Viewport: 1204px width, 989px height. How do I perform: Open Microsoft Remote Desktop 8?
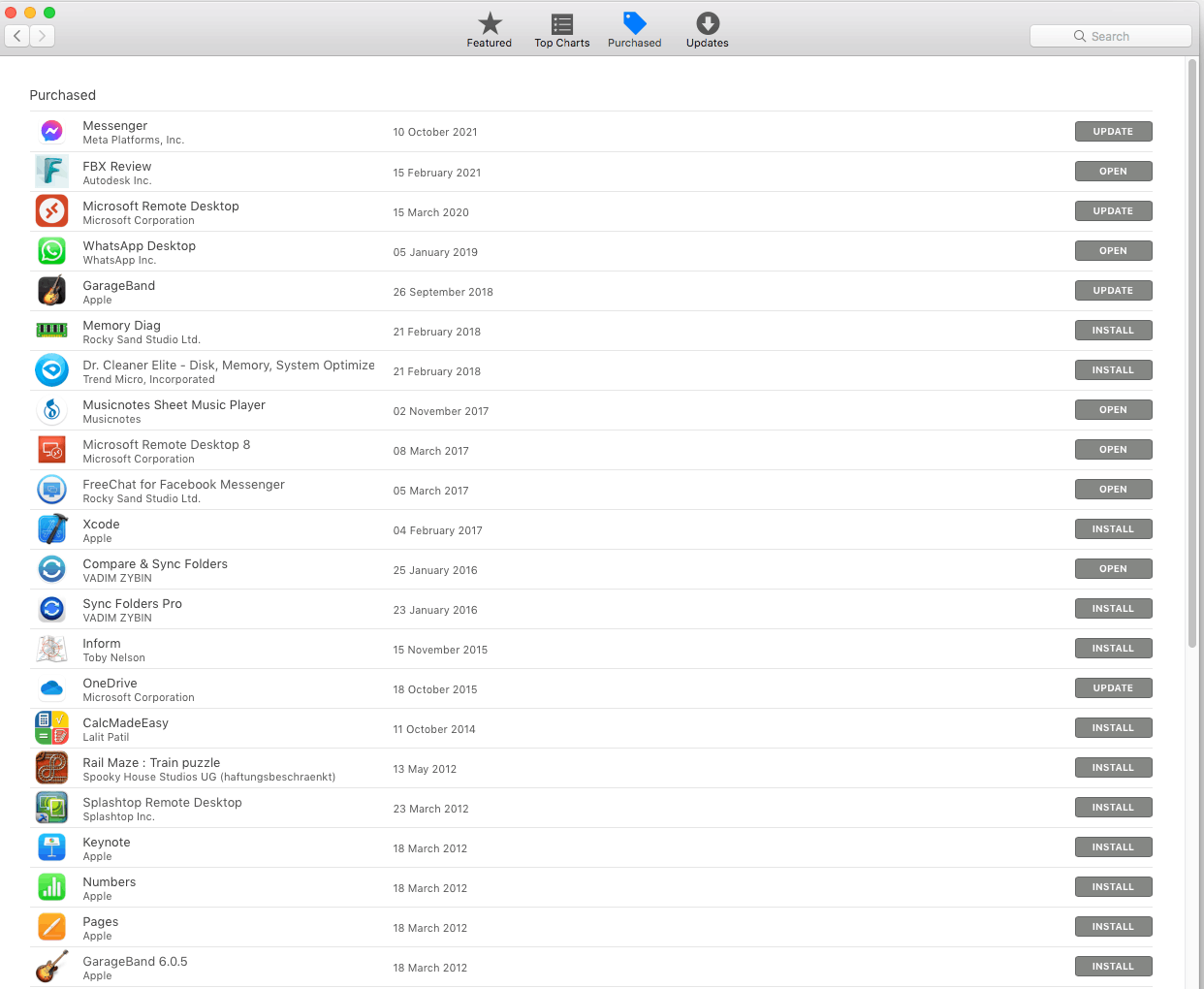pos(1113,449)
